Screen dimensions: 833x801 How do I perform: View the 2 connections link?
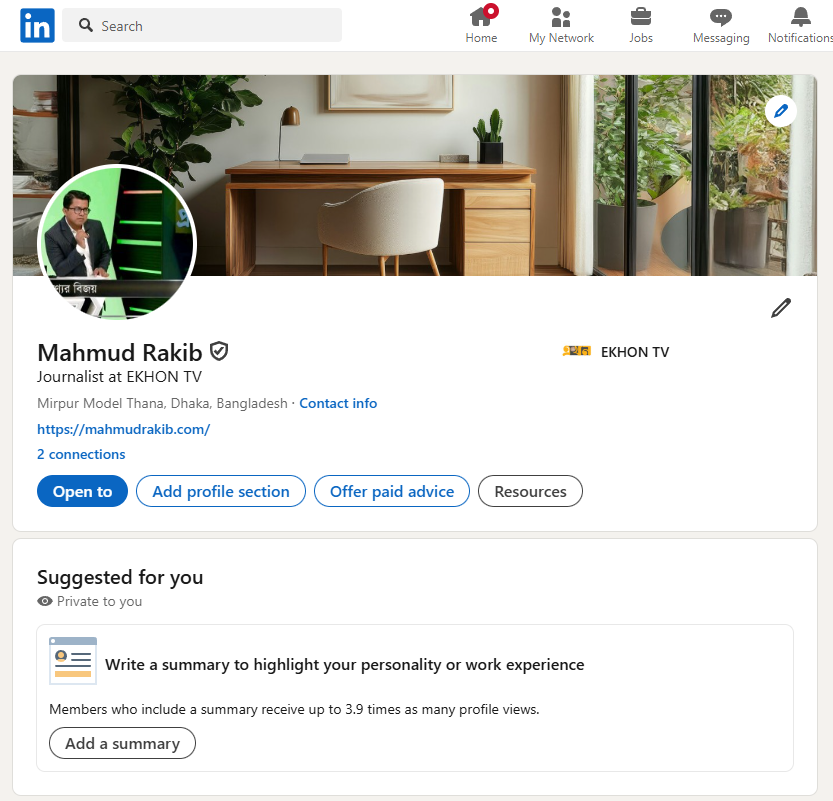(x=81, y=454)
